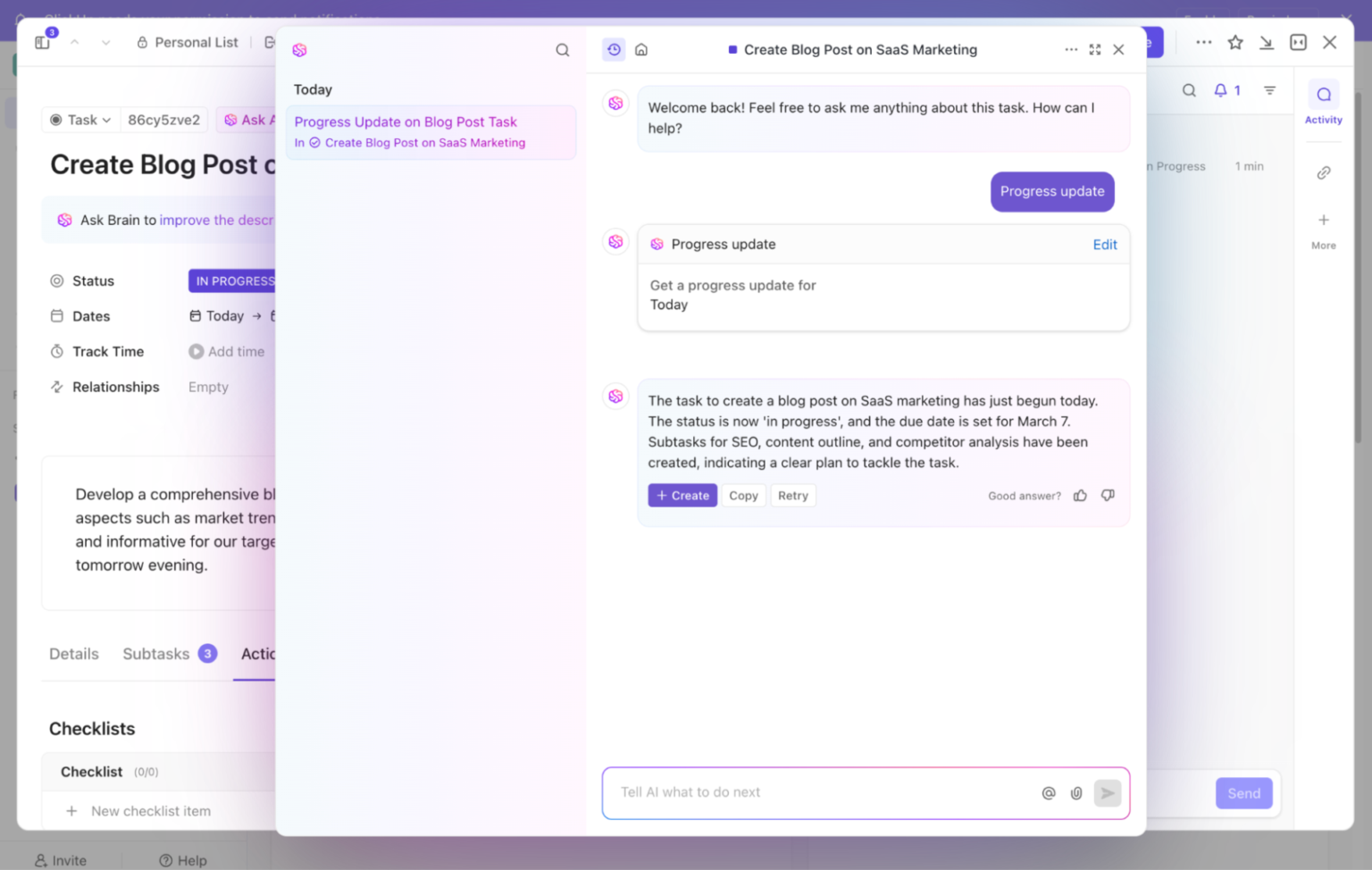Open notifications from the bell icon

coord(1220,90)
